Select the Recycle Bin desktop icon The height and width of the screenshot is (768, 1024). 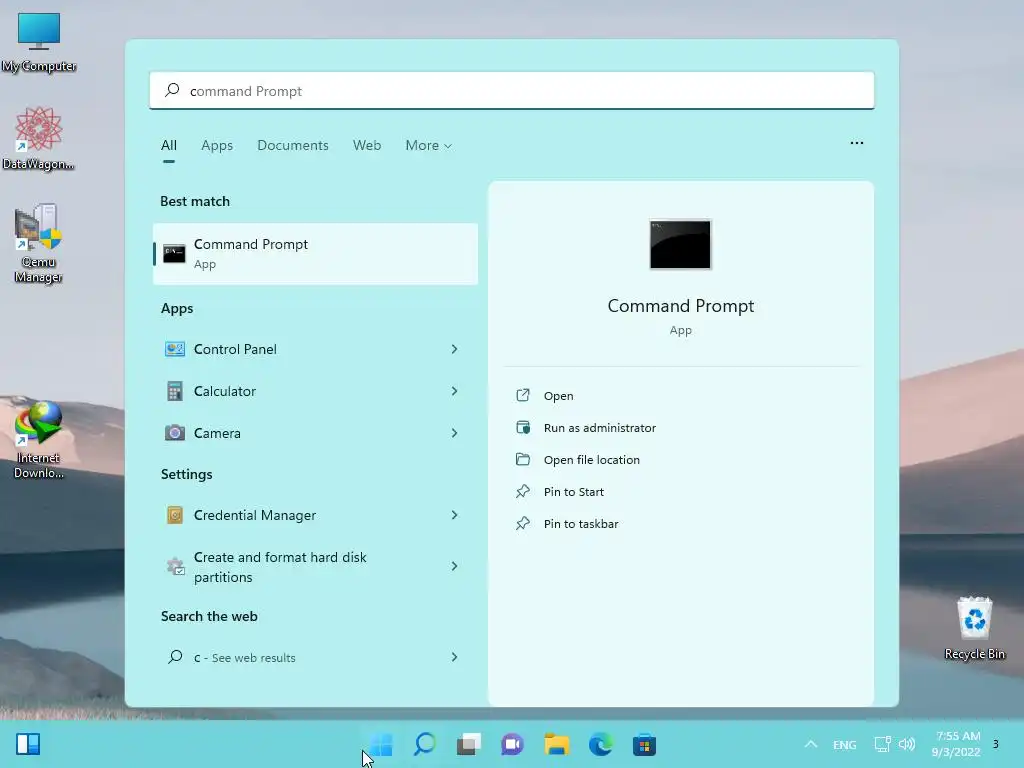pyautogui.click(x=974, y=628)
